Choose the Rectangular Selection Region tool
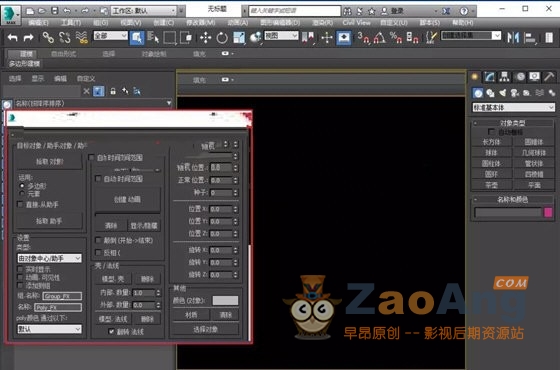This screenshot has width=560, height=370. point(170,38)
